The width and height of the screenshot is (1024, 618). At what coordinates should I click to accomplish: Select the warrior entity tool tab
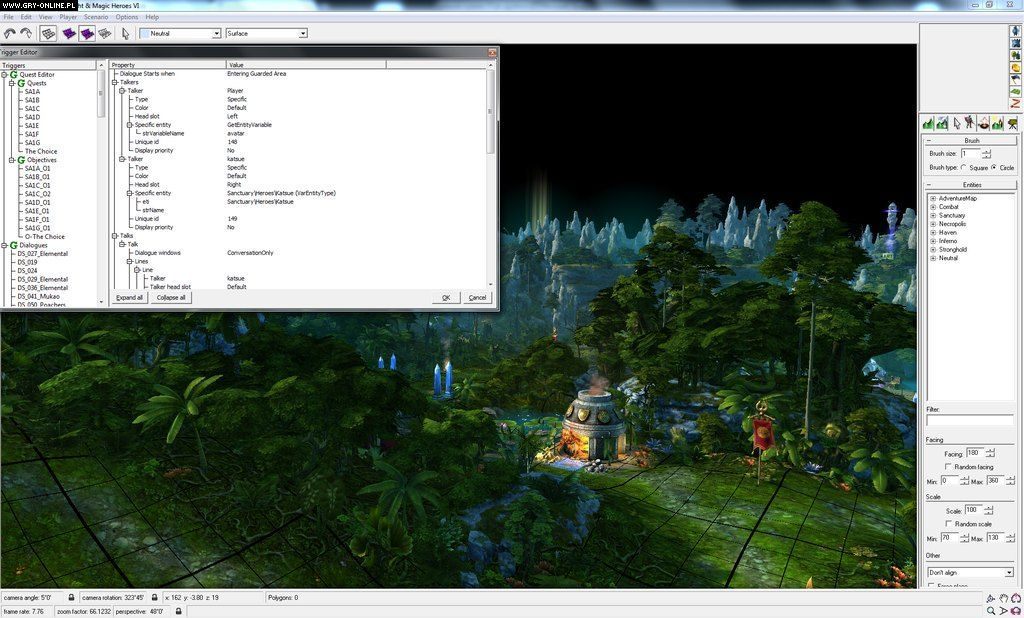coord(969,123)
